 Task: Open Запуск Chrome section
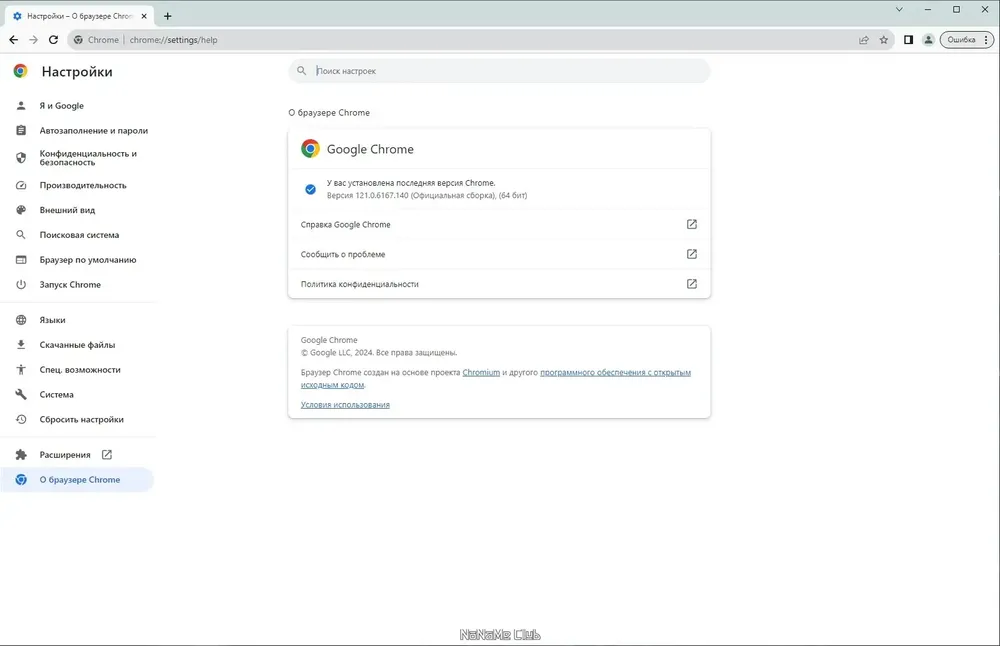tap(77, 285)
